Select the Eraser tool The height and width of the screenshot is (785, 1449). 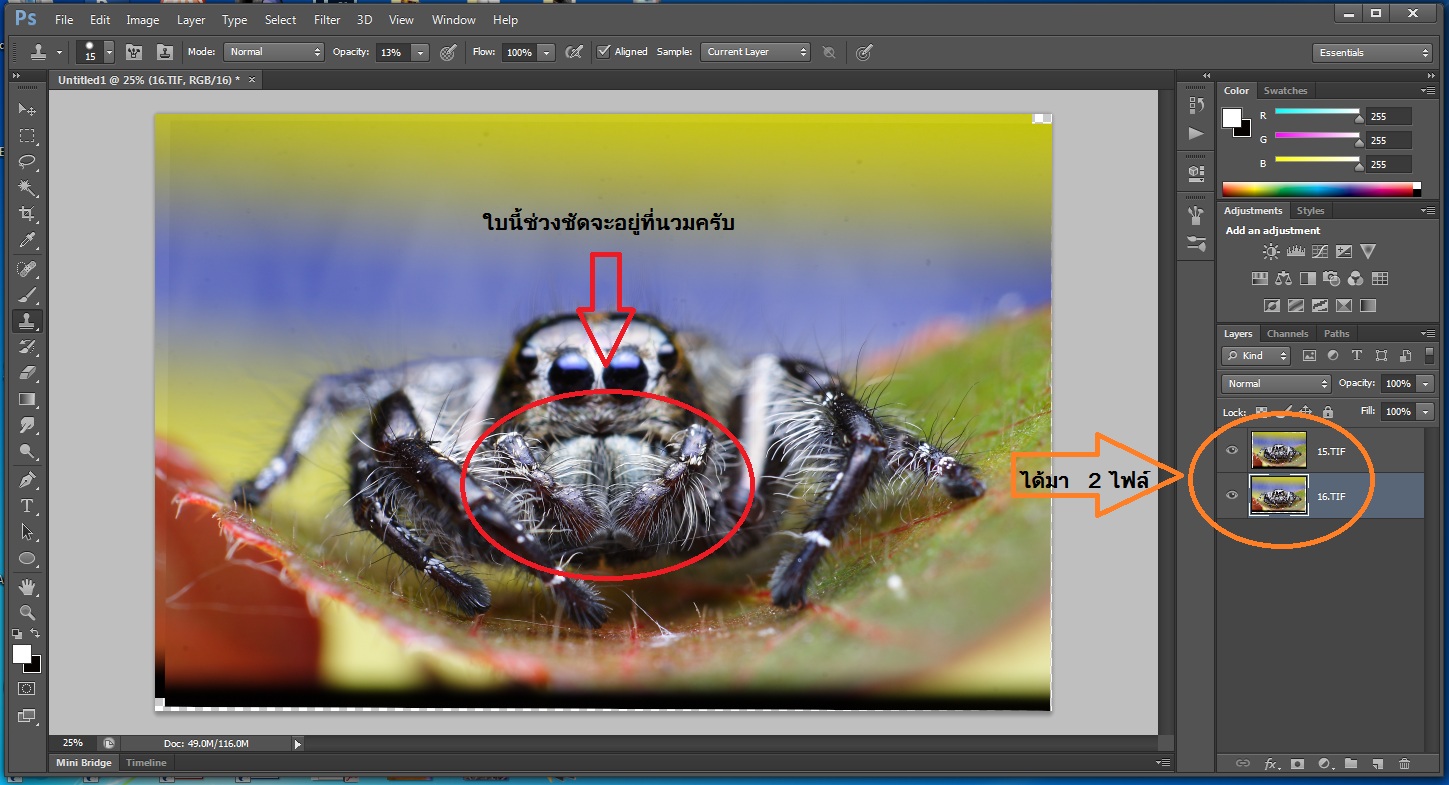[28, 373]
